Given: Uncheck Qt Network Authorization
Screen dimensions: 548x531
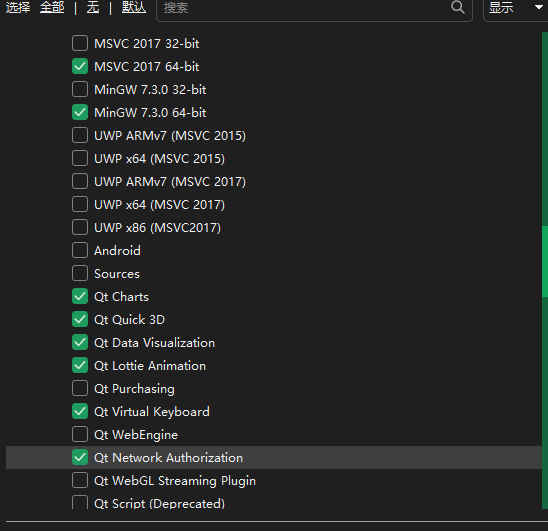Looking at the screenshot, I should [x=80, y=458].
